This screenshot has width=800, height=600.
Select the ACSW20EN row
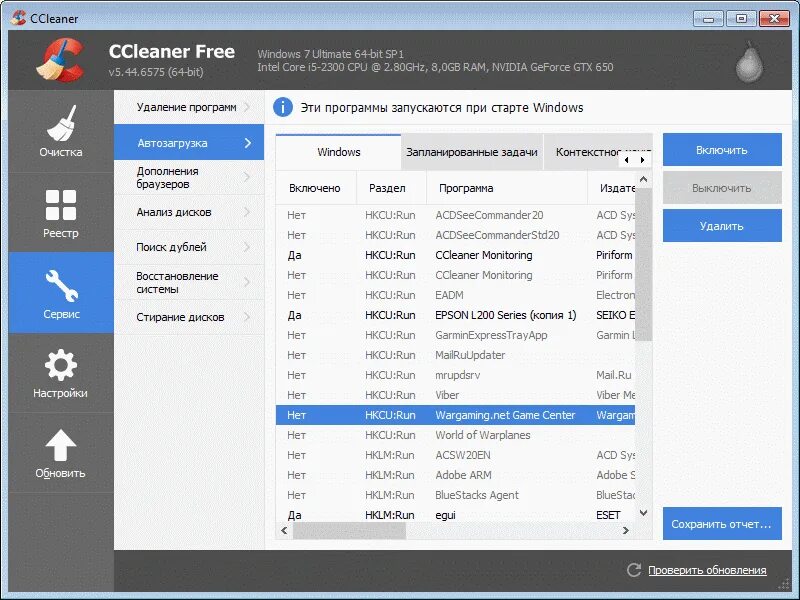coord(456,455)
